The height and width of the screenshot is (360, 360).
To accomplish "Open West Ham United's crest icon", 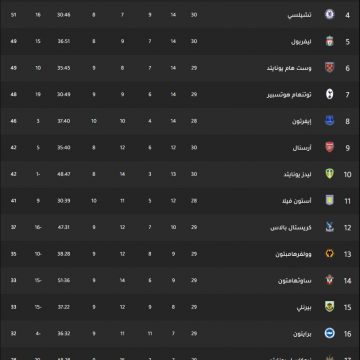I will click(x=329, y=68).
